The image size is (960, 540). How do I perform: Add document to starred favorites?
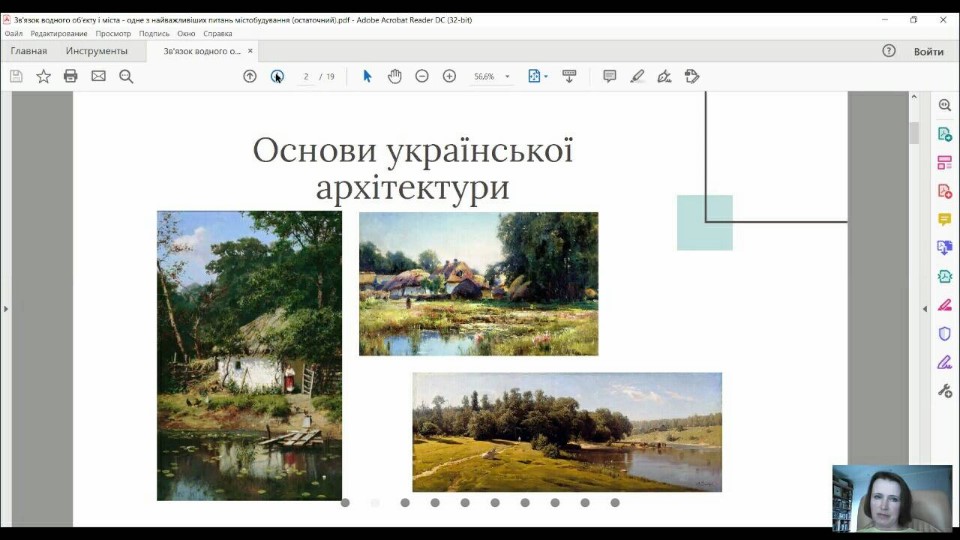click(43, 76)
